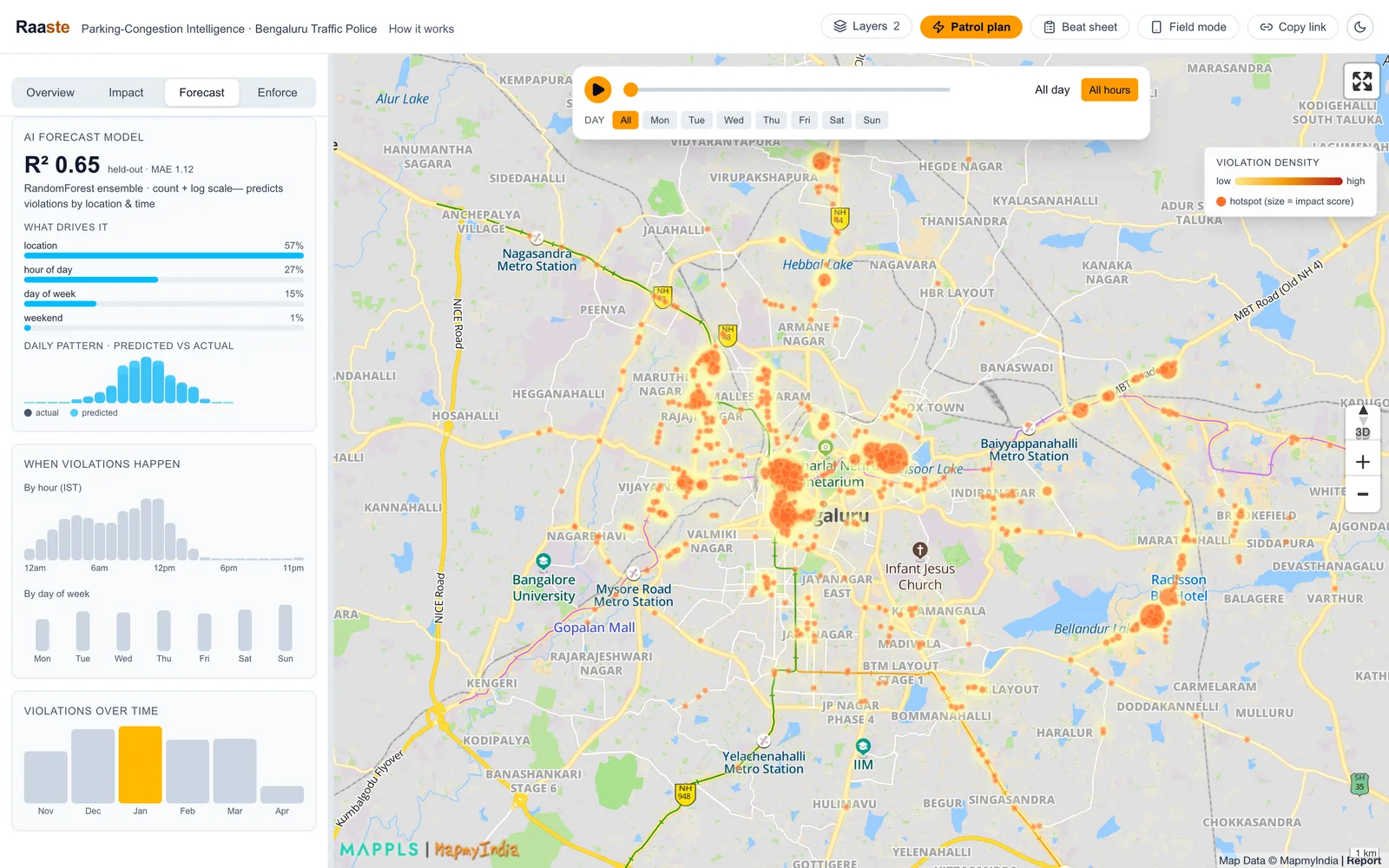Select the Fri day filter

point(805,120)
